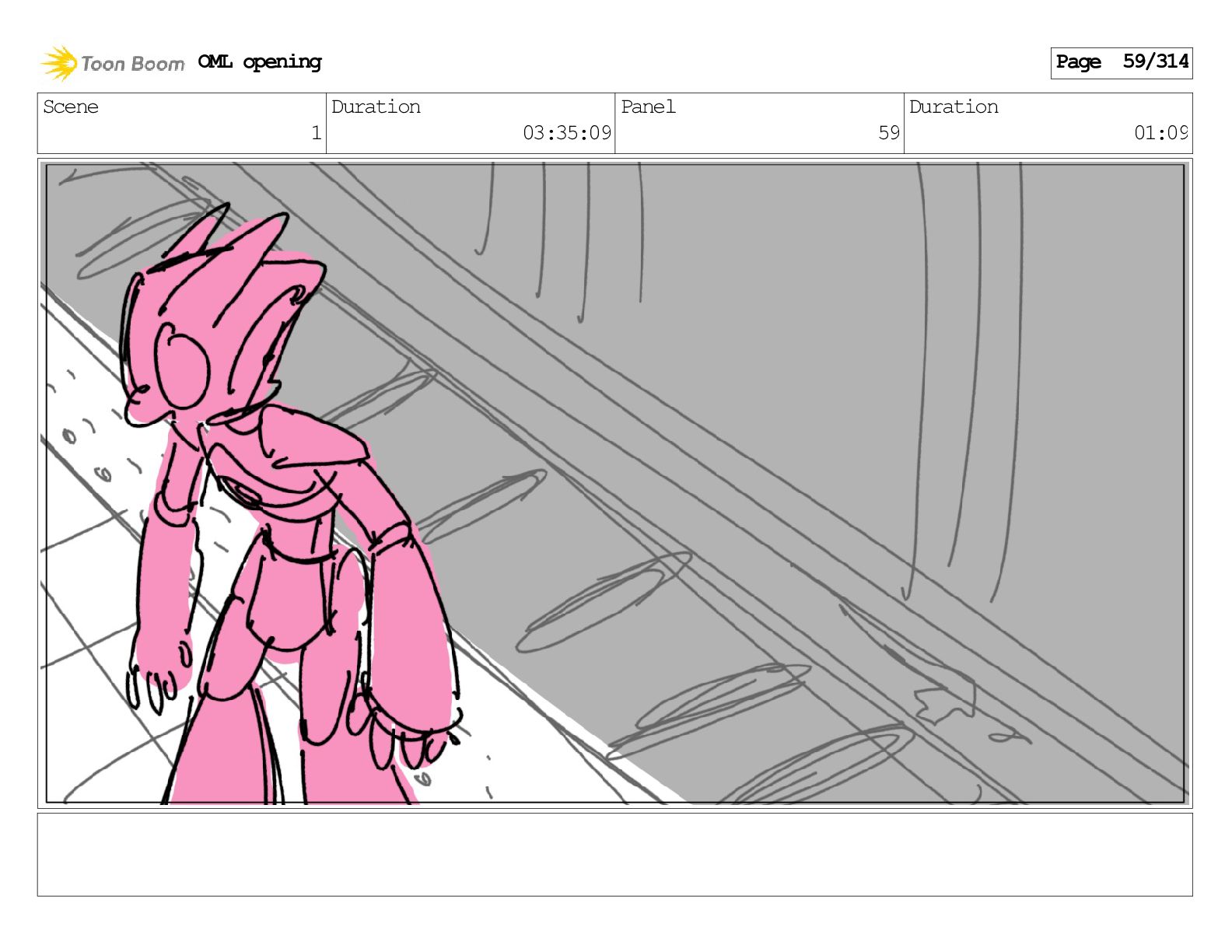Select the panel duration value 01:09

[1160, 133]
